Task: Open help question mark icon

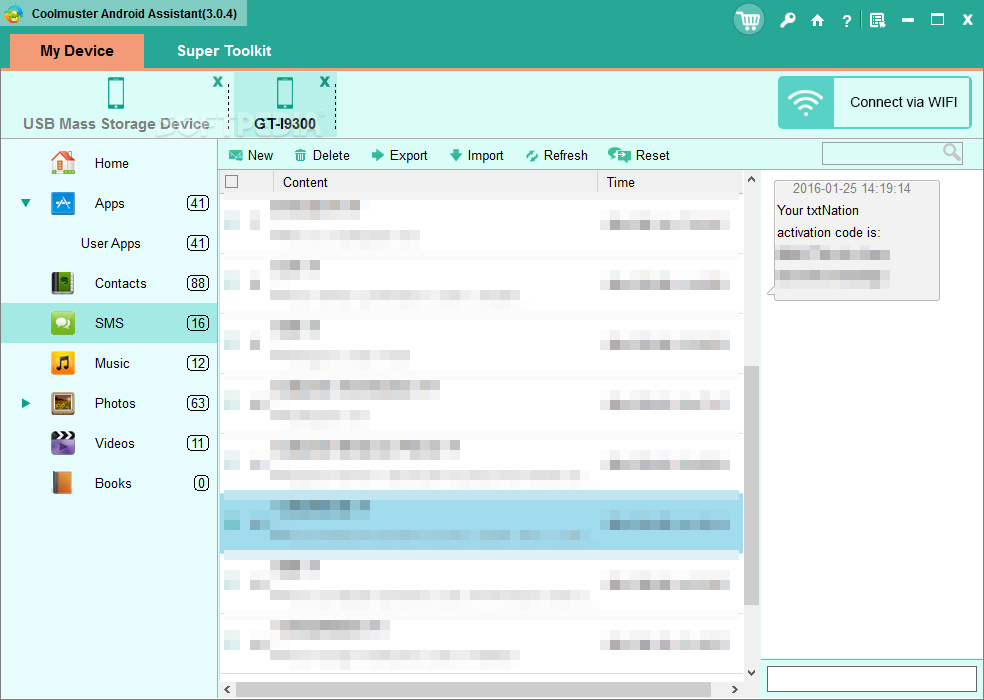Action: point(847,21)
